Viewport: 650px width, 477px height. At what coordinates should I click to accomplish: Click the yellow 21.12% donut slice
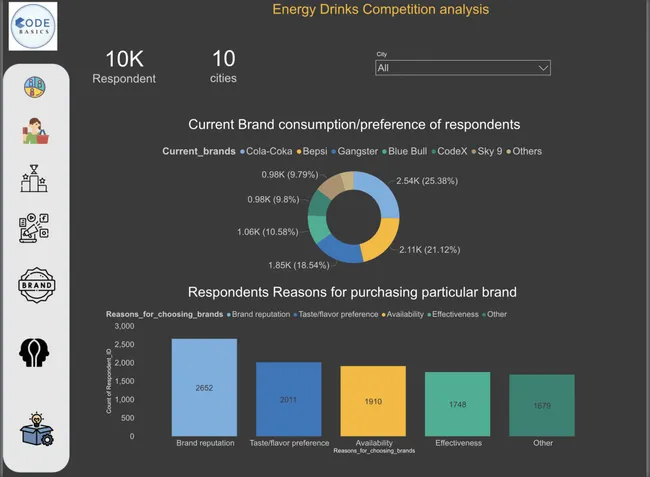coord(382,240)
